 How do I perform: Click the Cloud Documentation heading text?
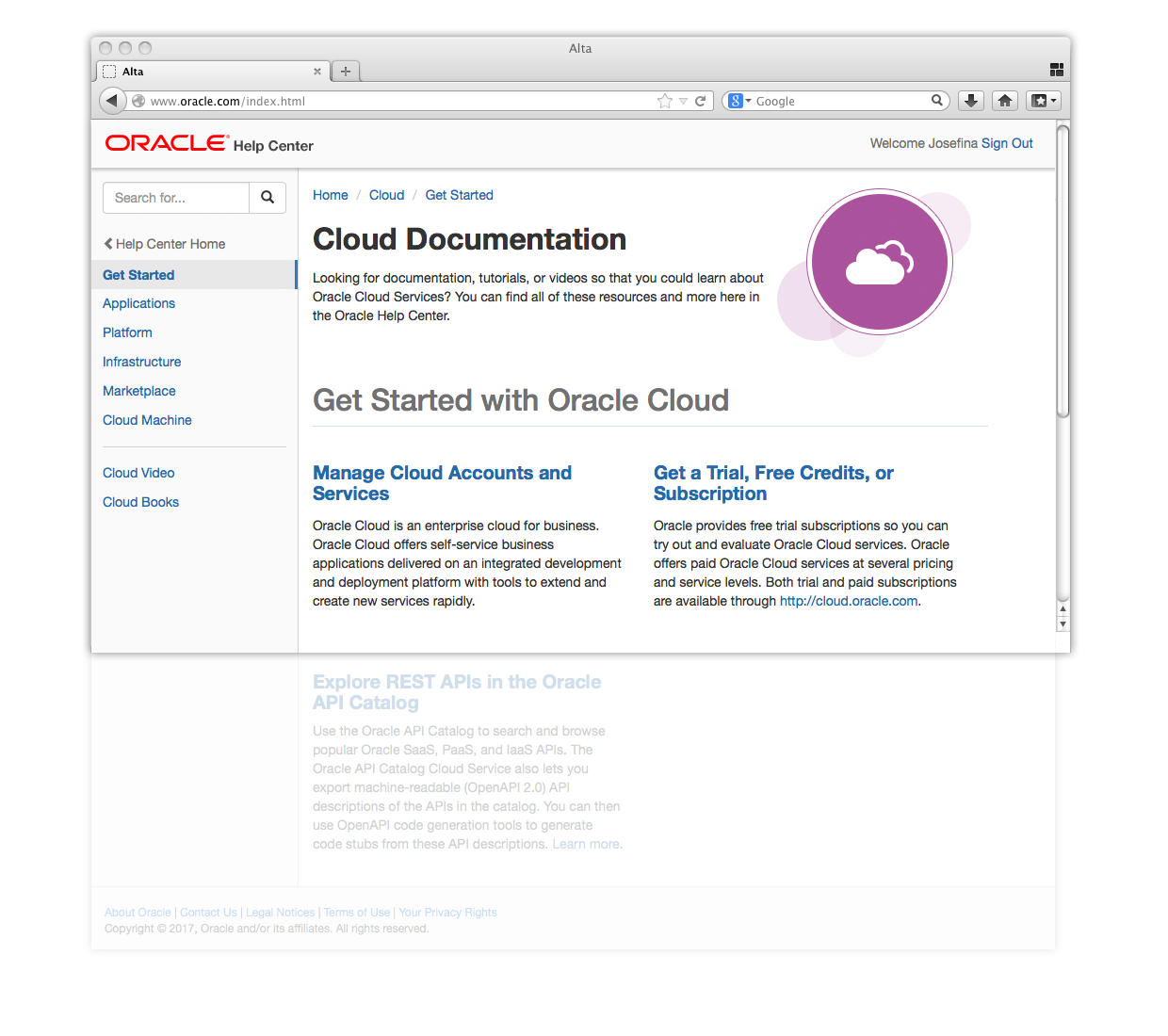coord(469,239)
